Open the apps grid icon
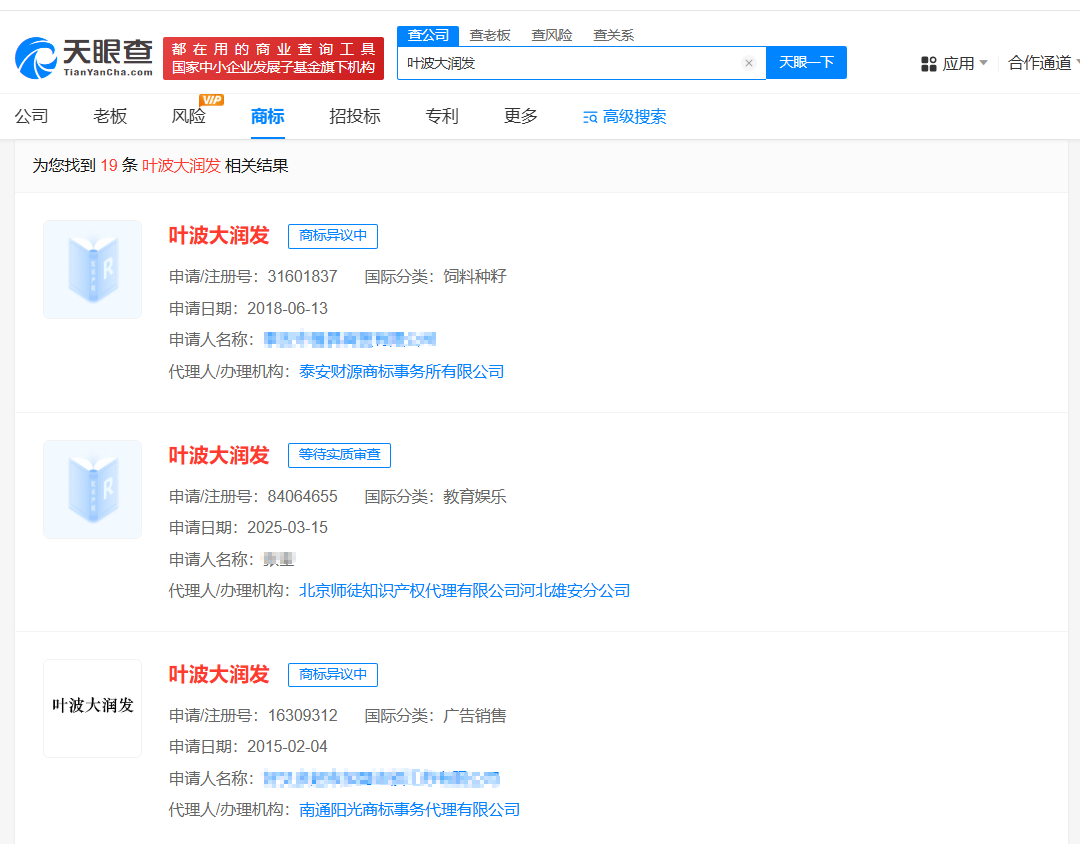The image size is (1080, 844). pos(928,64)
